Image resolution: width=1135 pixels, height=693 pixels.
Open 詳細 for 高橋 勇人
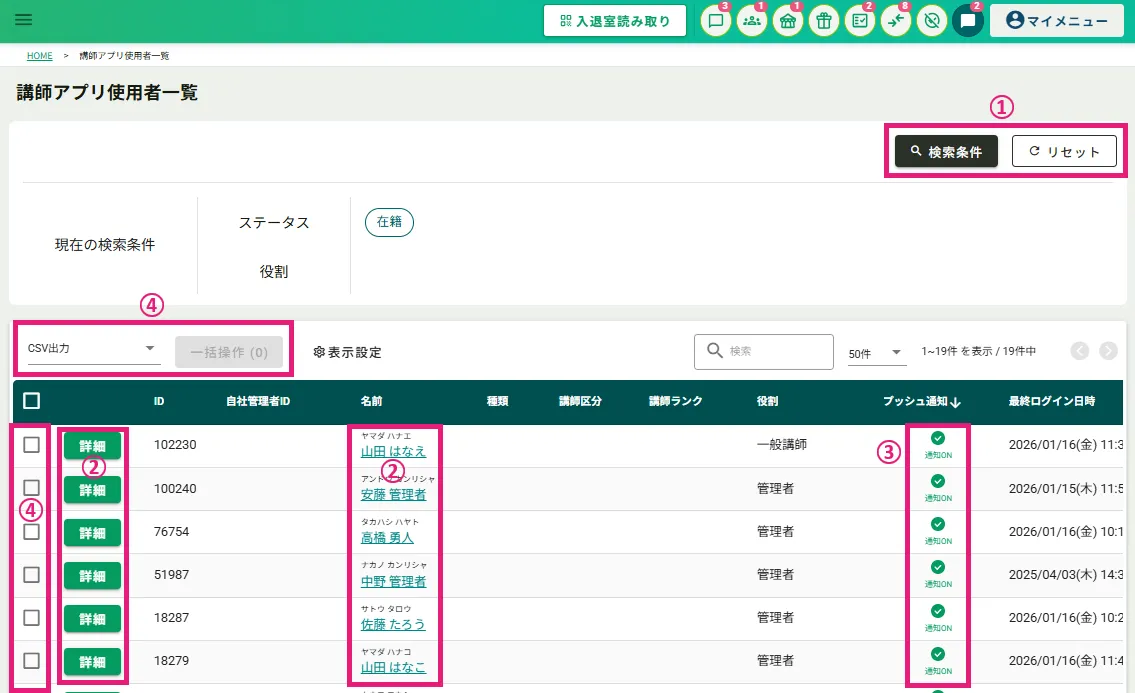(92, 533)
